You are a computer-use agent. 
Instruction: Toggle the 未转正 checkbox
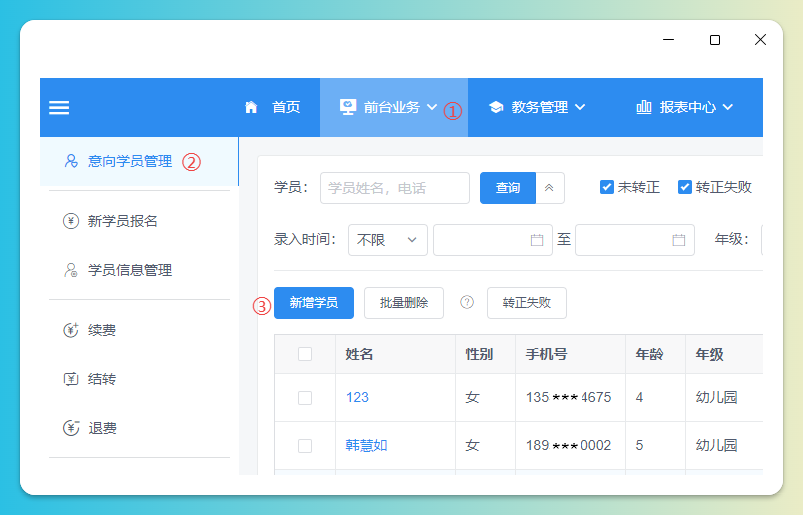tap(606, 187)
